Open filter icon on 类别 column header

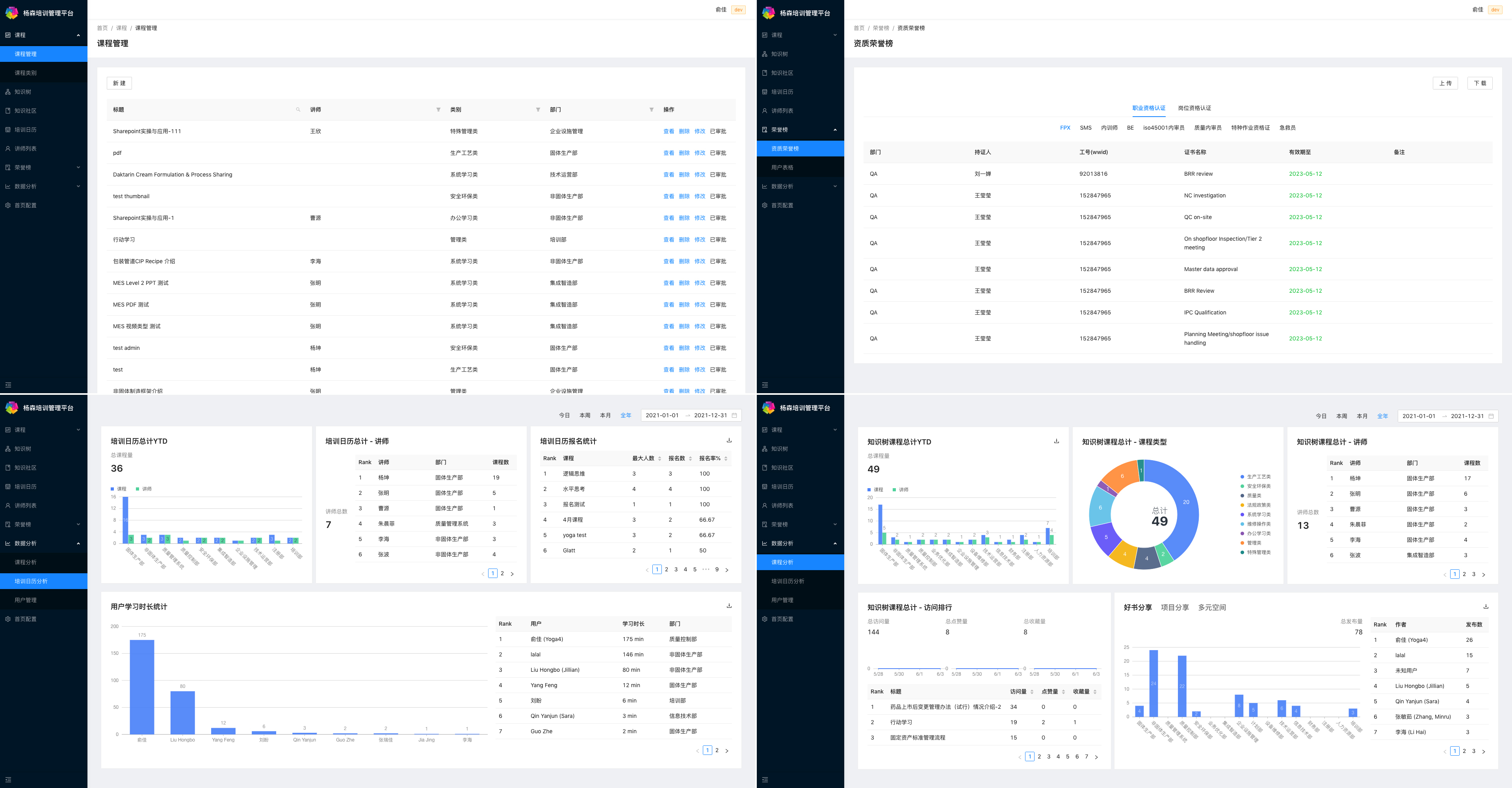coord(538,110)
